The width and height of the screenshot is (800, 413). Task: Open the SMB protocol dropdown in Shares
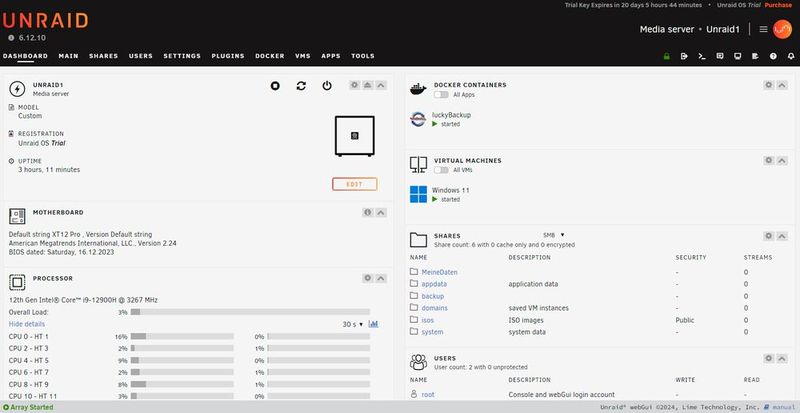[554, 235]
